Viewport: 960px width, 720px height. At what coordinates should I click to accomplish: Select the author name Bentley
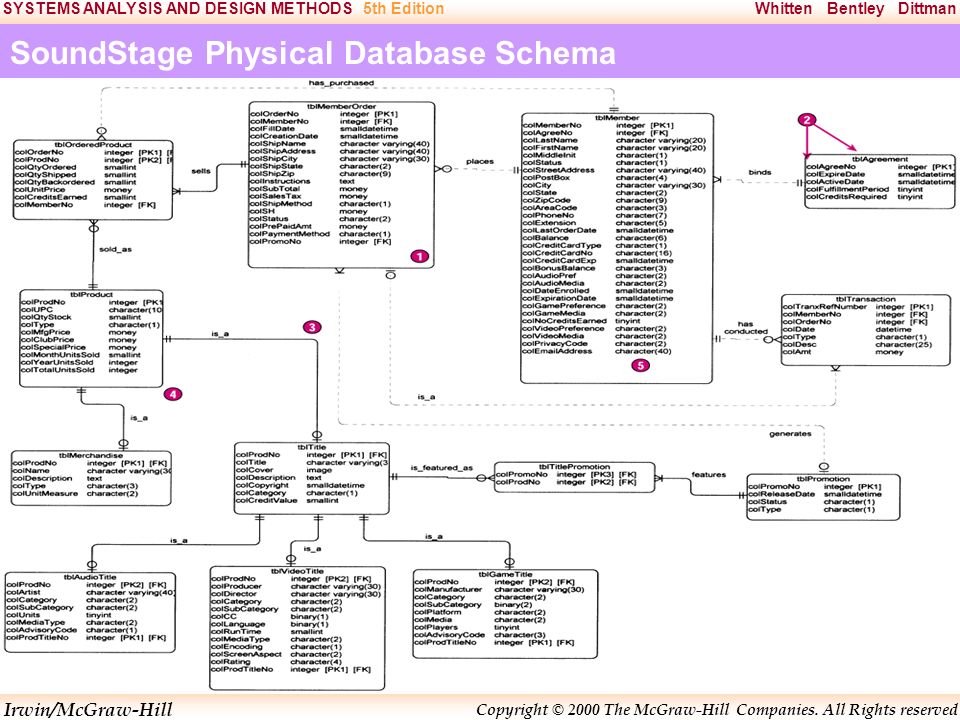point(855,9)
